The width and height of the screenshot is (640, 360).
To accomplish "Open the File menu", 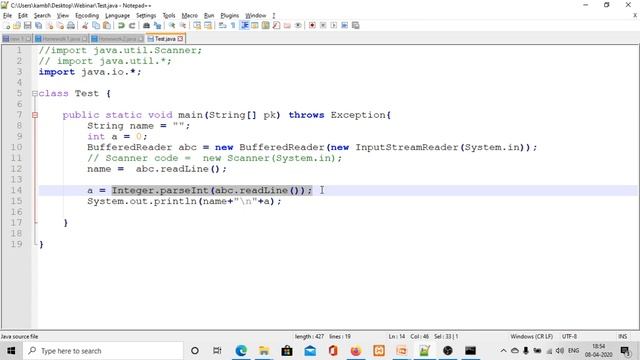I will click(x=7, y=16).
